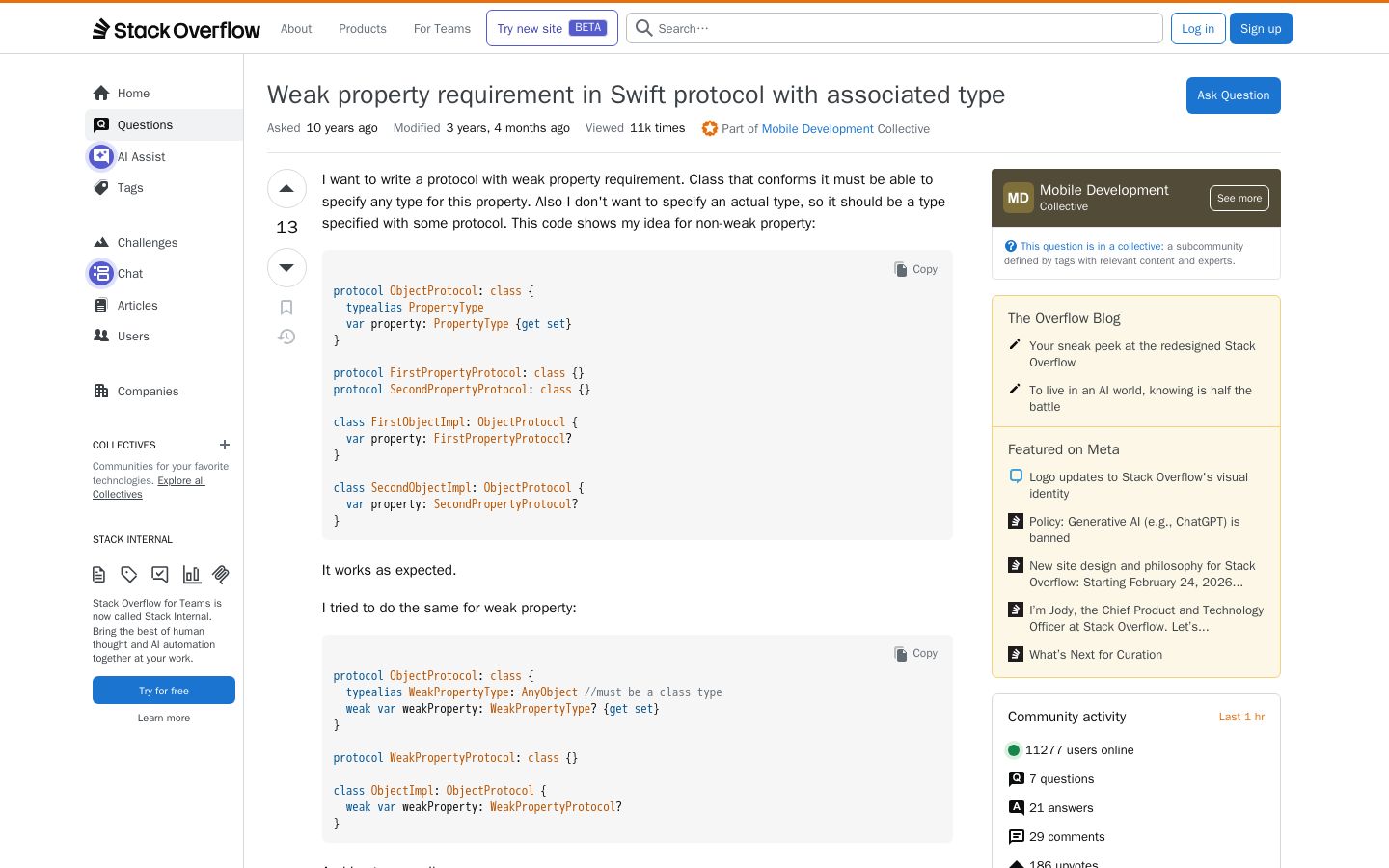Open the Mobile Development collective link
1389x868 pixels.
pos(817,129)
